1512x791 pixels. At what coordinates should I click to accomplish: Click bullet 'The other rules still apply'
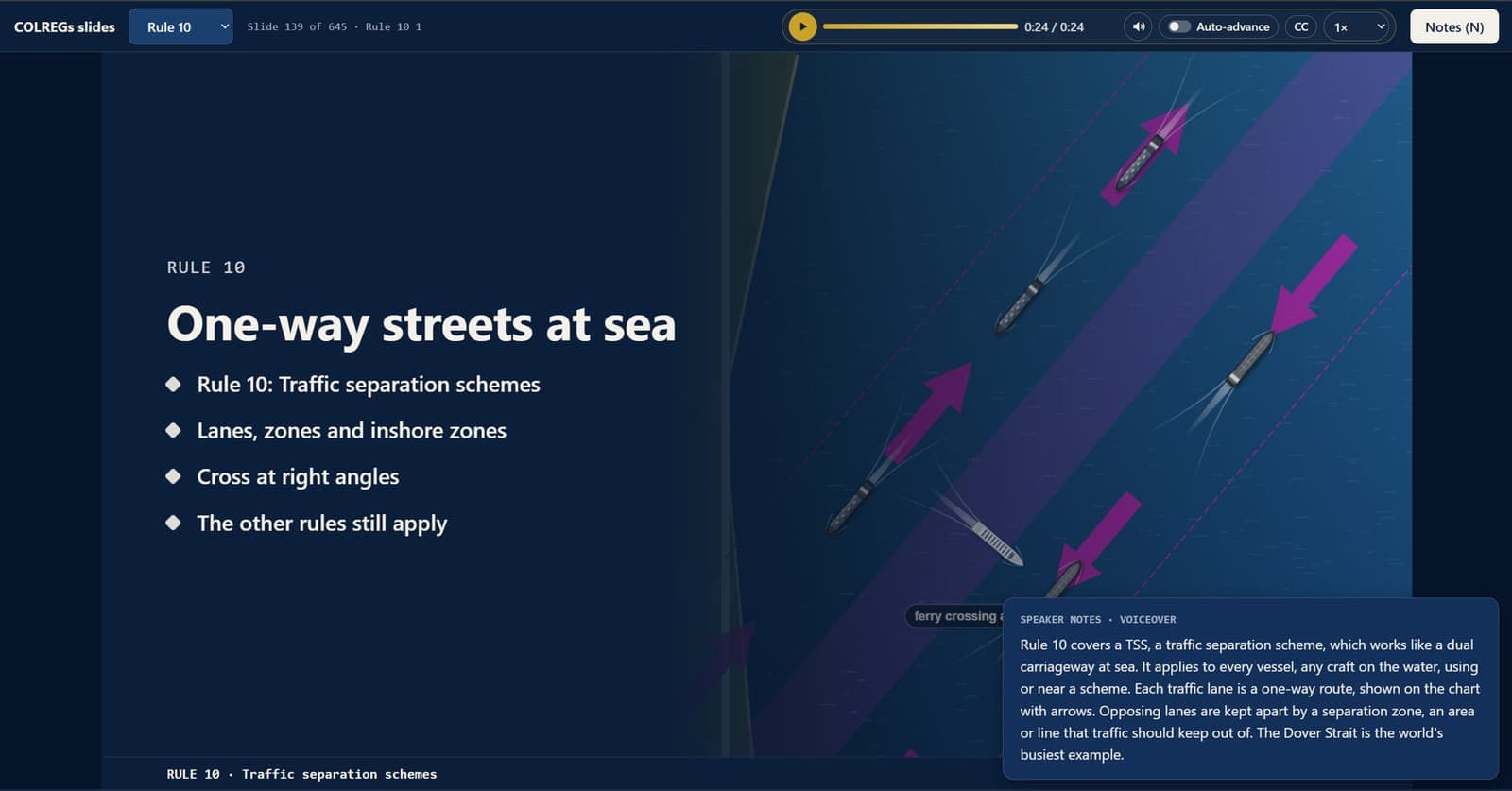click(x=322, y=524)
